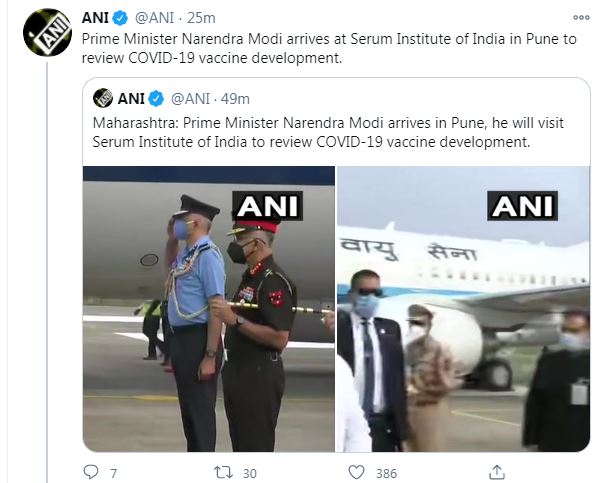Image resolution: width=598 pixels, height=483 pixels.
Task: Open the three-dot more options menu
Action: coord(581,18)
